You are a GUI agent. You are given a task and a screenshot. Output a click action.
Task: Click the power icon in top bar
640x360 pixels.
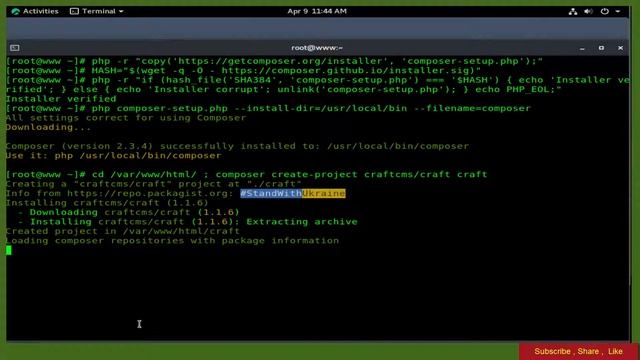[604, 11]
